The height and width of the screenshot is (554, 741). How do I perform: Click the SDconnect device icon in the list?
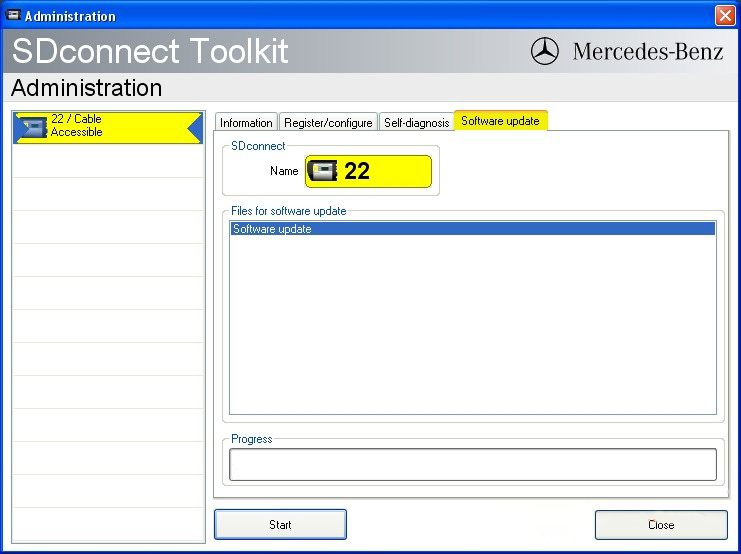[x=34, y=128]
